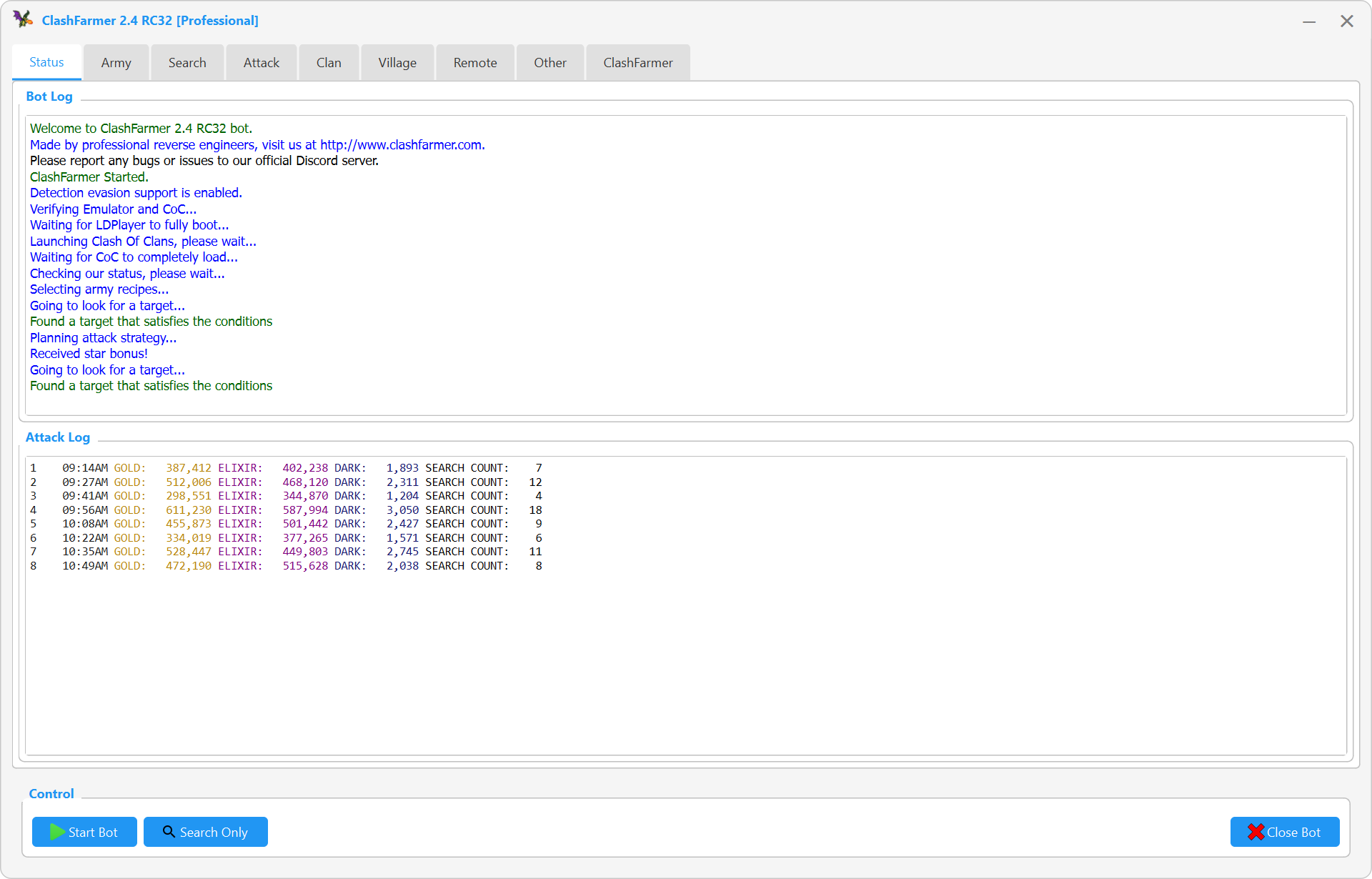The width and height of the screenshot is (1372, 879).
Task: Click the first 'Going to look for a target...' line
Action: 107,306
